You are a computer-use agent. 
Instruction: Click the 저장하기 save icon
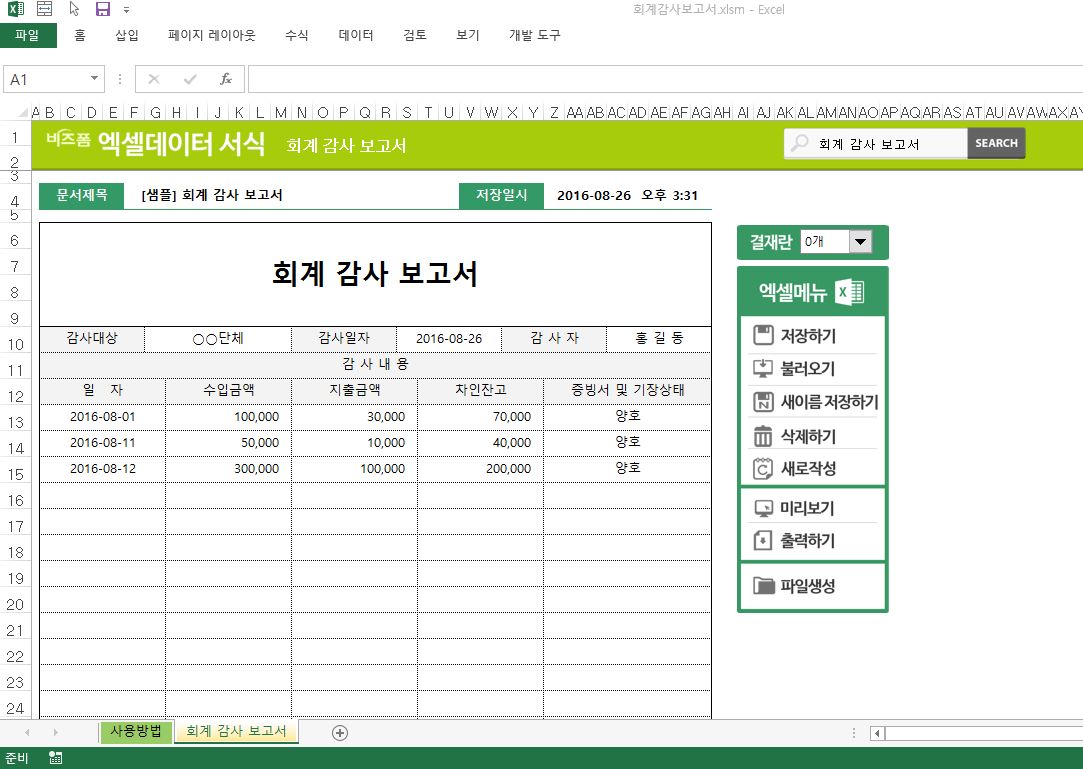coord(763,335)
